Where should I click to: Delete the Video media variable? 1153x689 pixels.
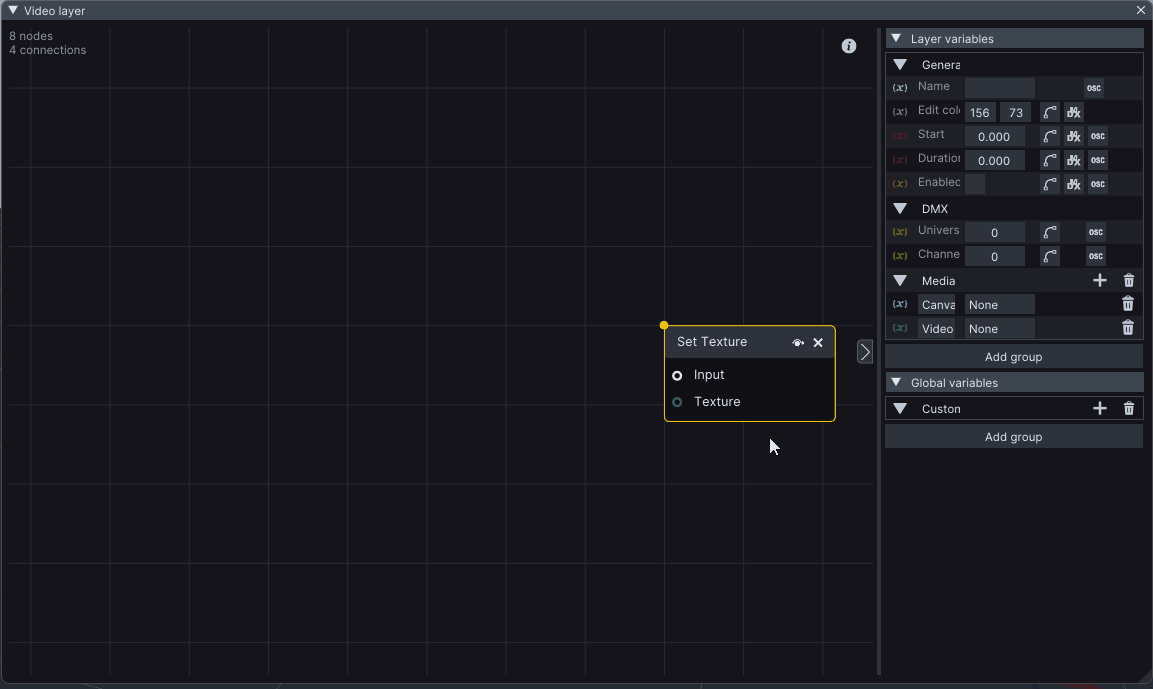click(1128, 328)
